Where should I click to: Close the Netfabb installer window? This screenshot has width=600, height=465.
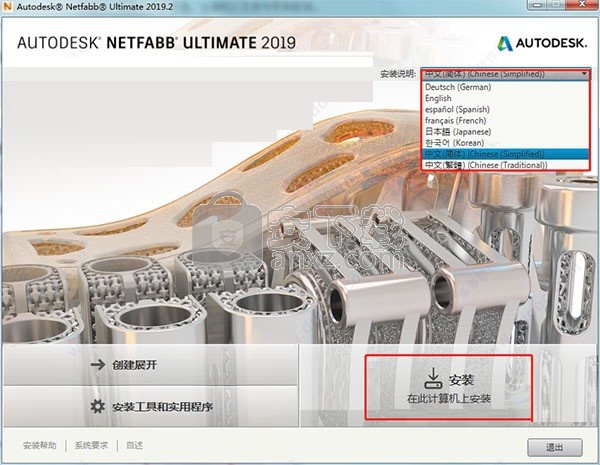coord(583,7)
